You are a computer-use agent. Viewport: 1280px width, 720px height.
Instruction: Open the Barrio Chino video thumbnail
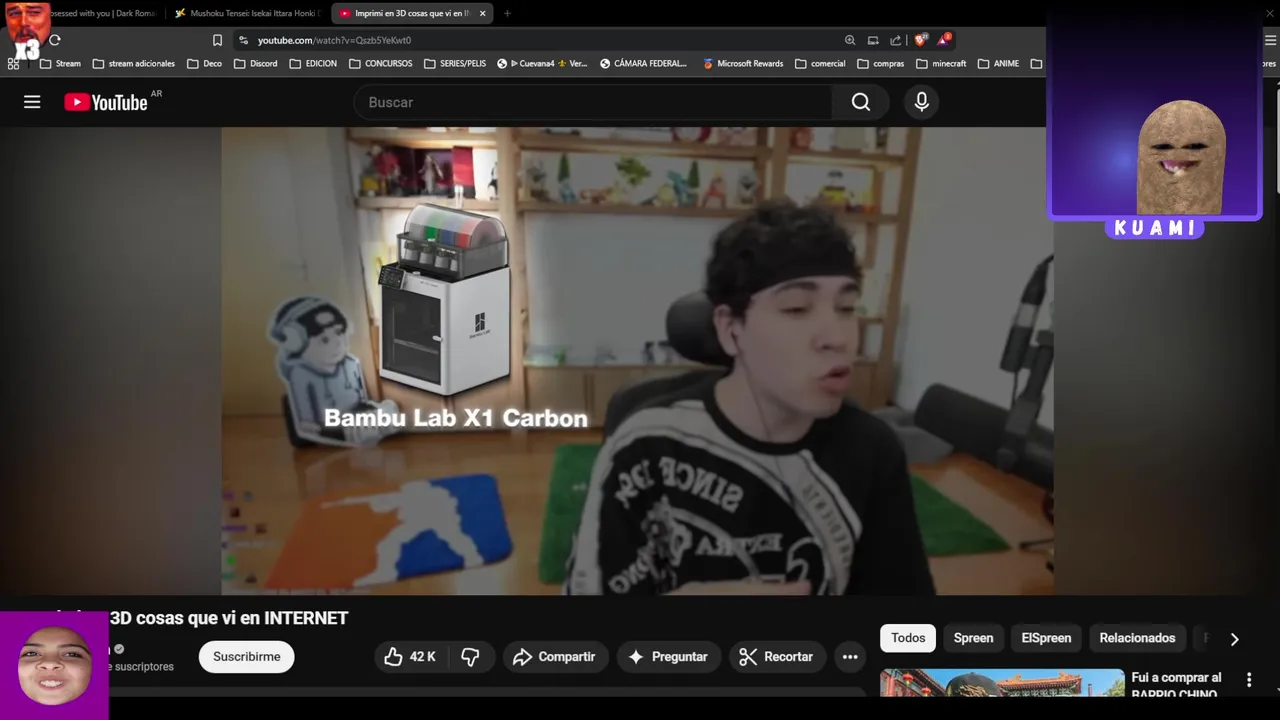point(1002,683)
